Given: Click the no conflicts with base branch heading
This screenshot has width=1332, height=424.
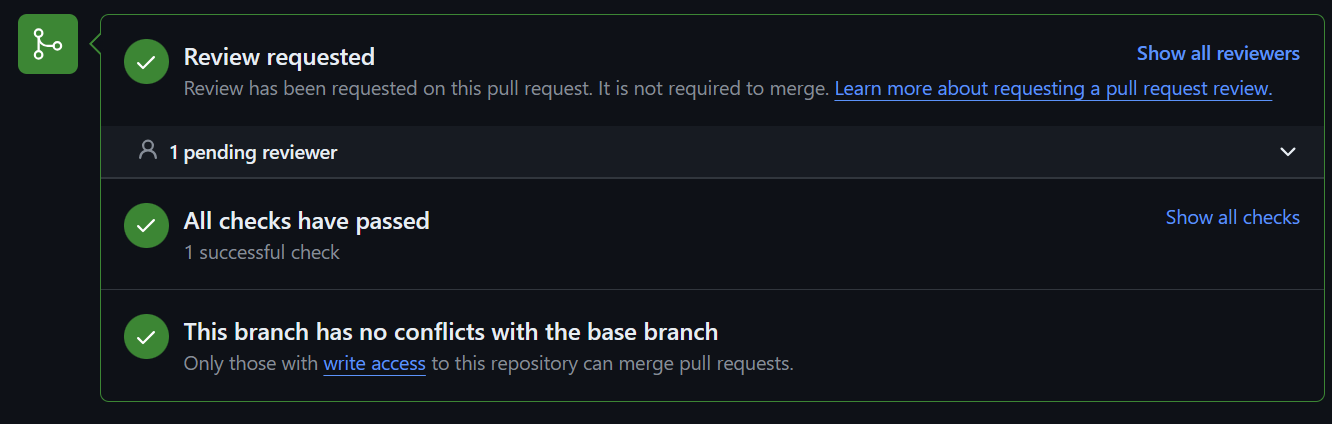Looking at the screenshot, I should pos(451,332).
